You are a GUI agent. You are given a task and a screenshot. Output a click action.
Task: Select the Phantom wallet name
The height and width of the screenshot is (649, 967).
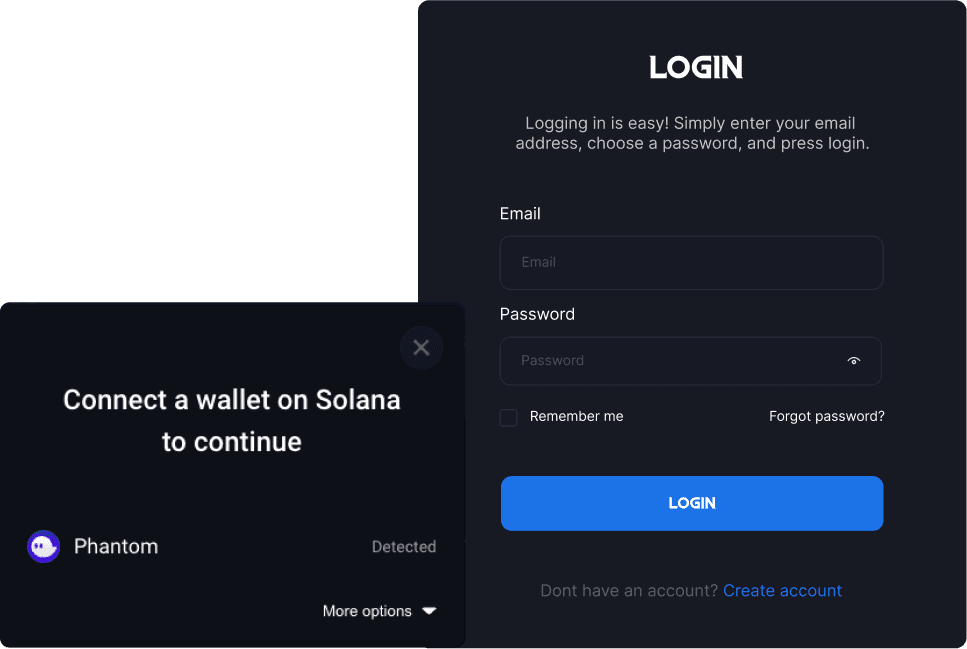tap(116, 547)
